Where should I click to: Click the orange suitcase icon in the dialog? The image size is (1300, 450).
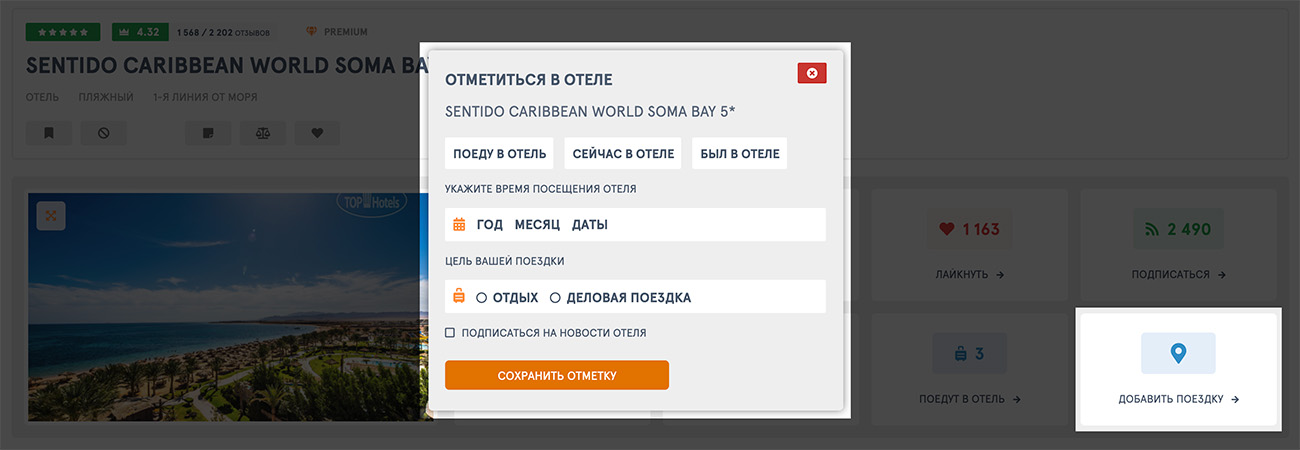[459, 296]
